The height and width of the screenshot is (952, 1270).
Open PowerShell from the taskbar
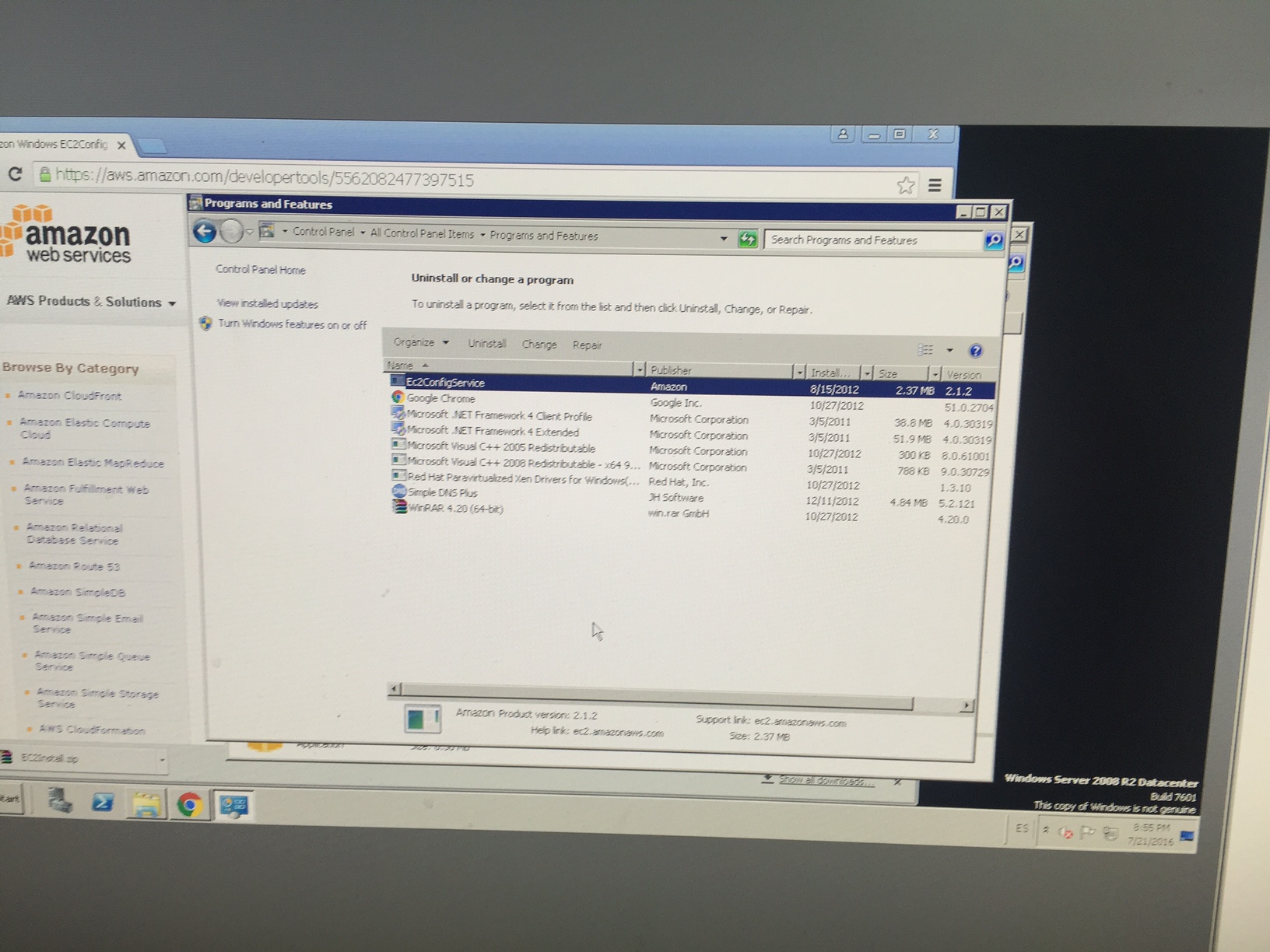(x=103, y=802)
